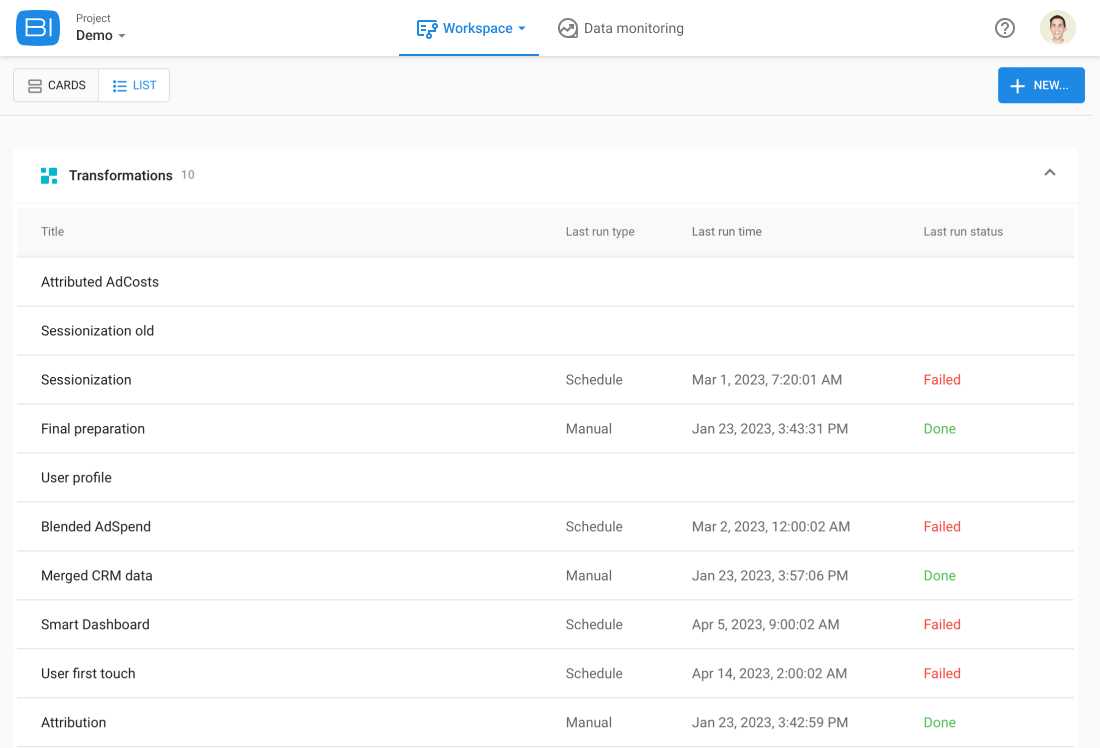Collapse the Transformations section chevron
Screen dimensions: 1100x748
(1049, 173)
